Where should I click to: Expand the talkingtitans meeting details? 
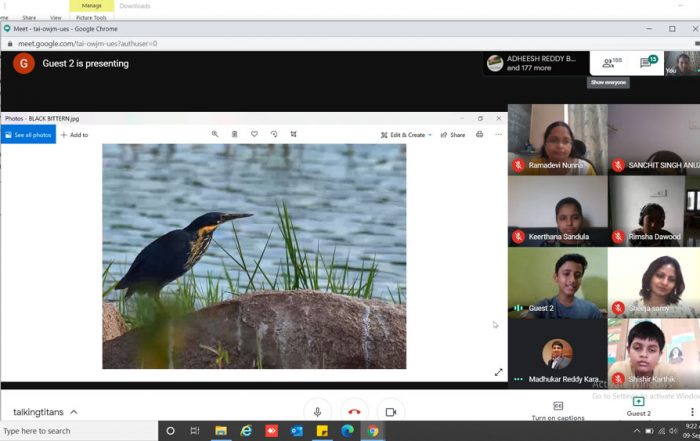coord(74,412)
